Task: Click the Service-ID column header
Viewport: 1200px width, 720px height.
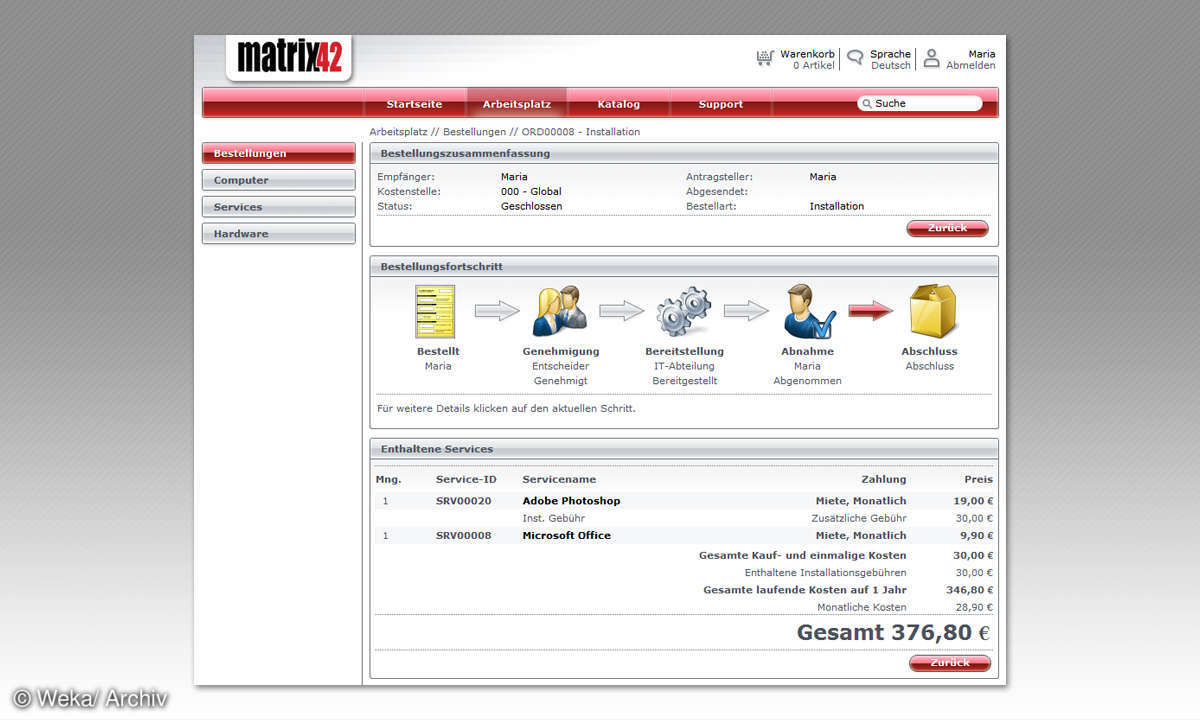Action: click(466, 479)
